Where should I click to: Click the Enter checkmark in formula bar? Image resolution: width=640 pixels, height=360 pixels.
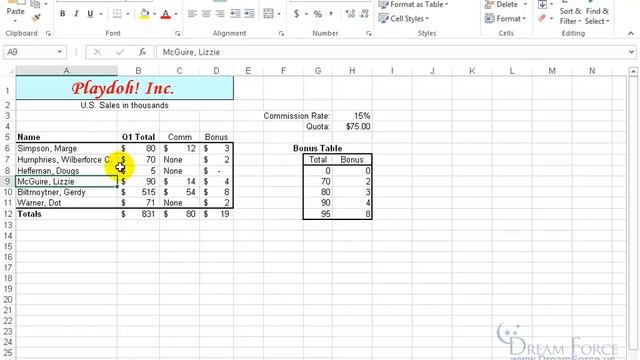click(x=120, y=52)
